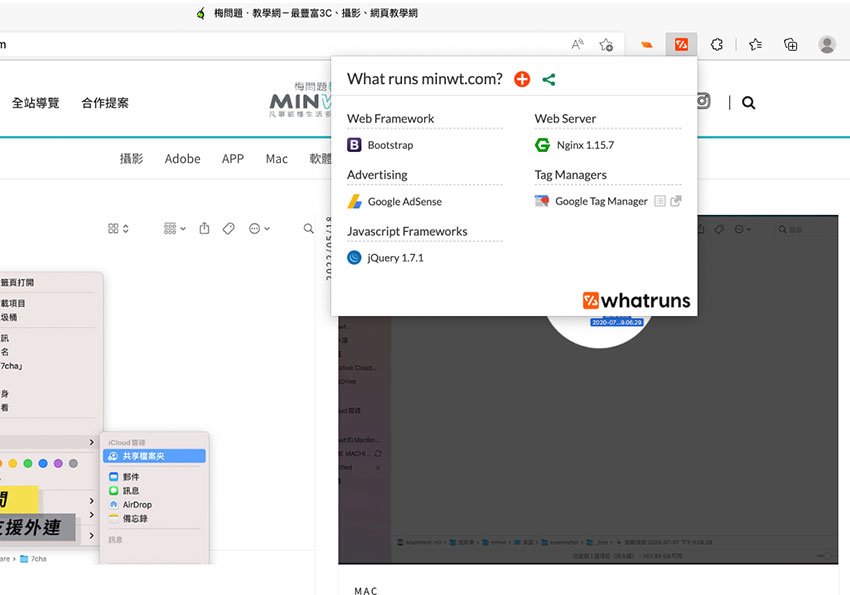
Task: Click the MINWT site logo
Action: point(300,100)
